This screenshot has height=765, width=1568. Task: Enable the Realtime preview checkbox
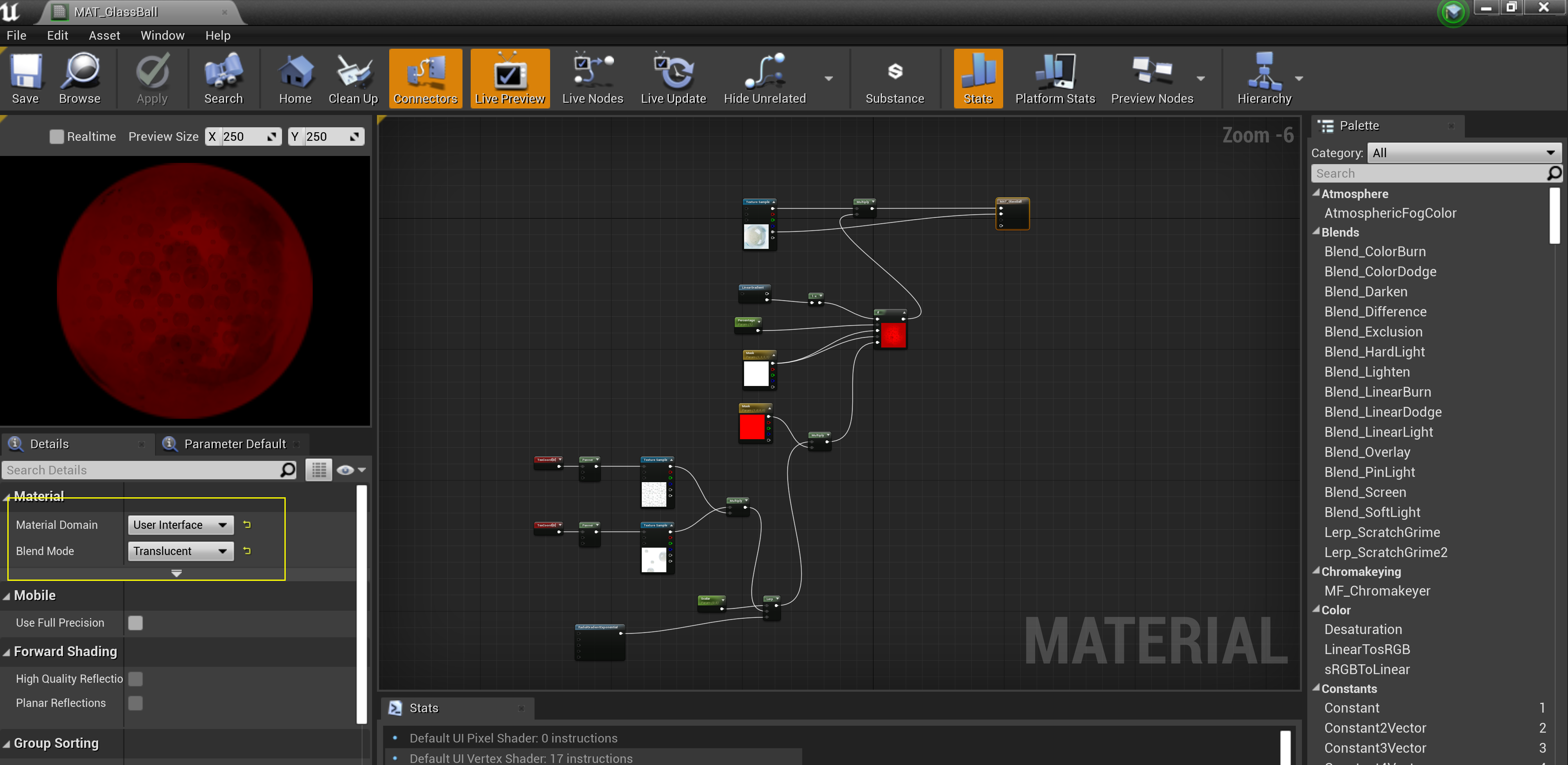(x=56, y=136)
